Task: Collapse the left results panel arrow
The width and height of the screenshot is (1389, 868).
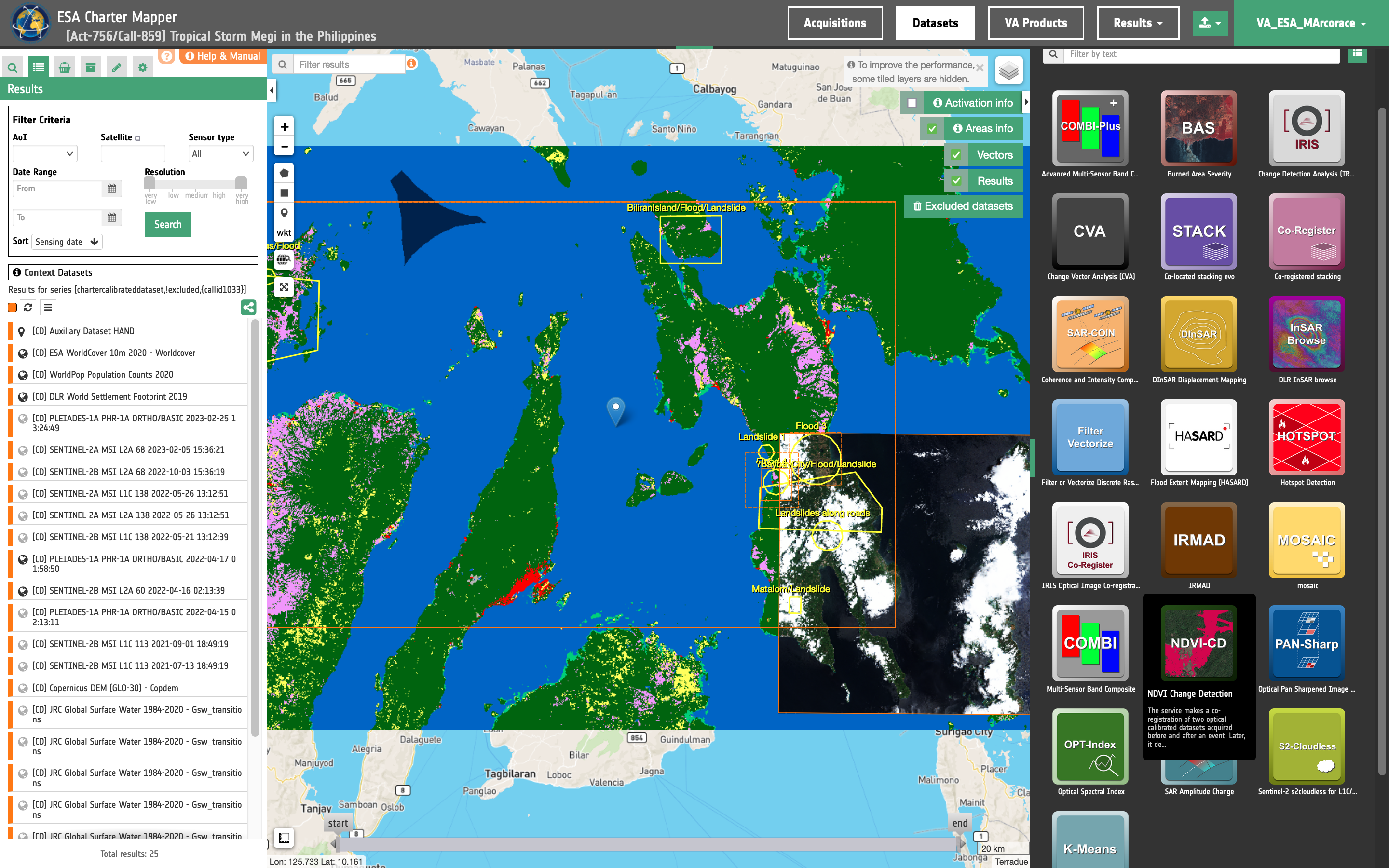Action: tap(272, 90)
